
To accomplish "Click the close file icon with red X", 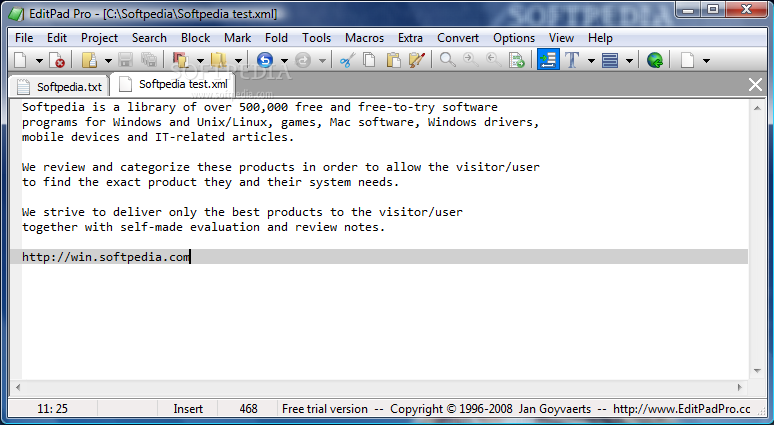I will coord(57,60).
